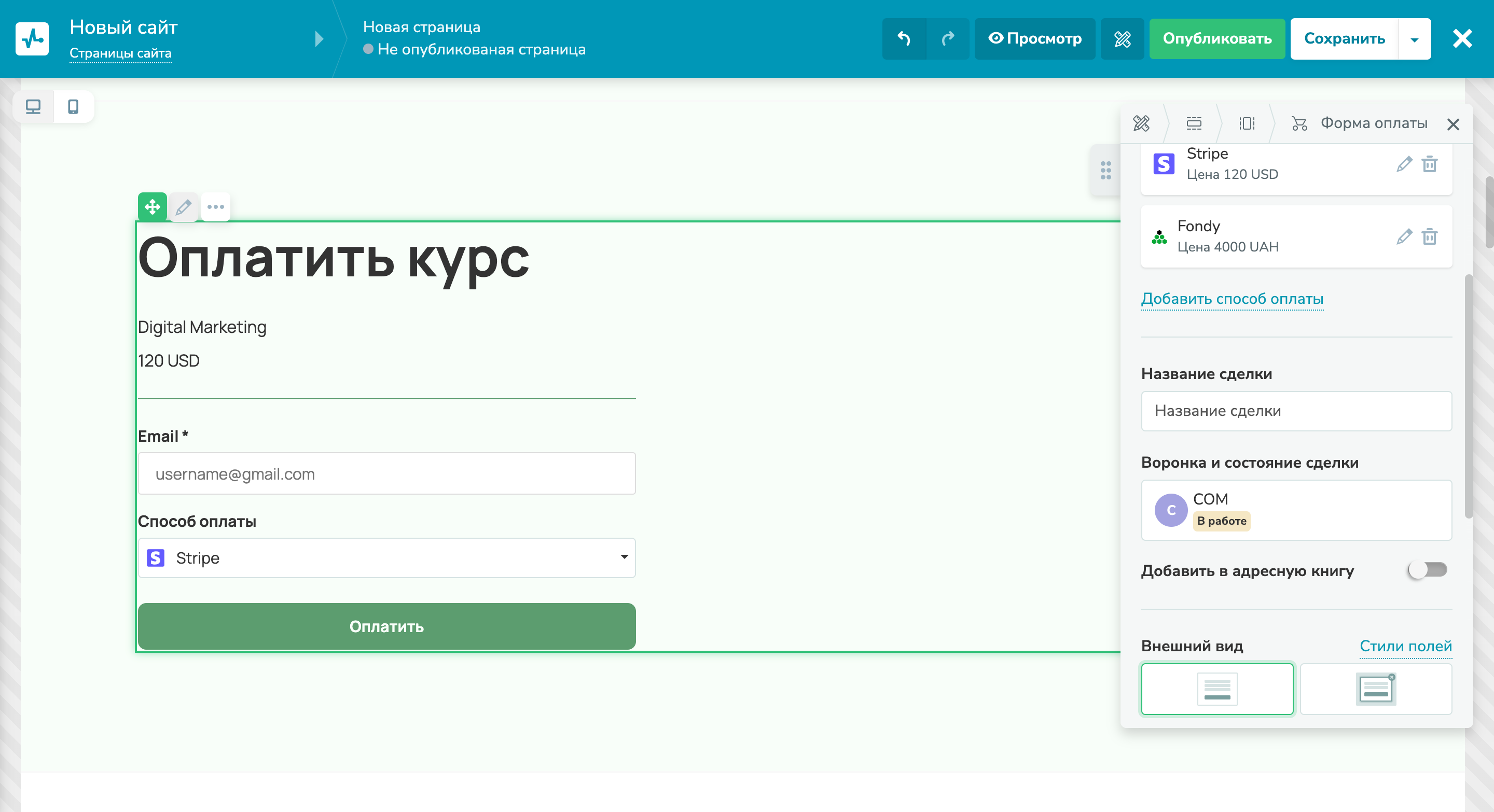Open the design tools (pencil and ruler) icon
This screenshot has height=812, width=1494.
coord(1122,39)
